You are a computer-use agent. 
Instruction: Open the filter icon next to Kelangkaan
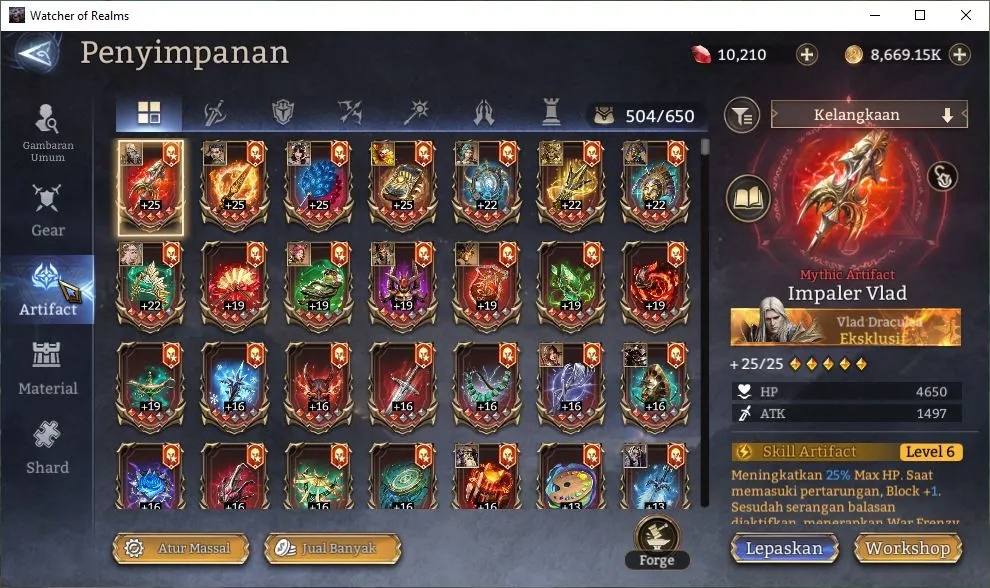[742, 115]
